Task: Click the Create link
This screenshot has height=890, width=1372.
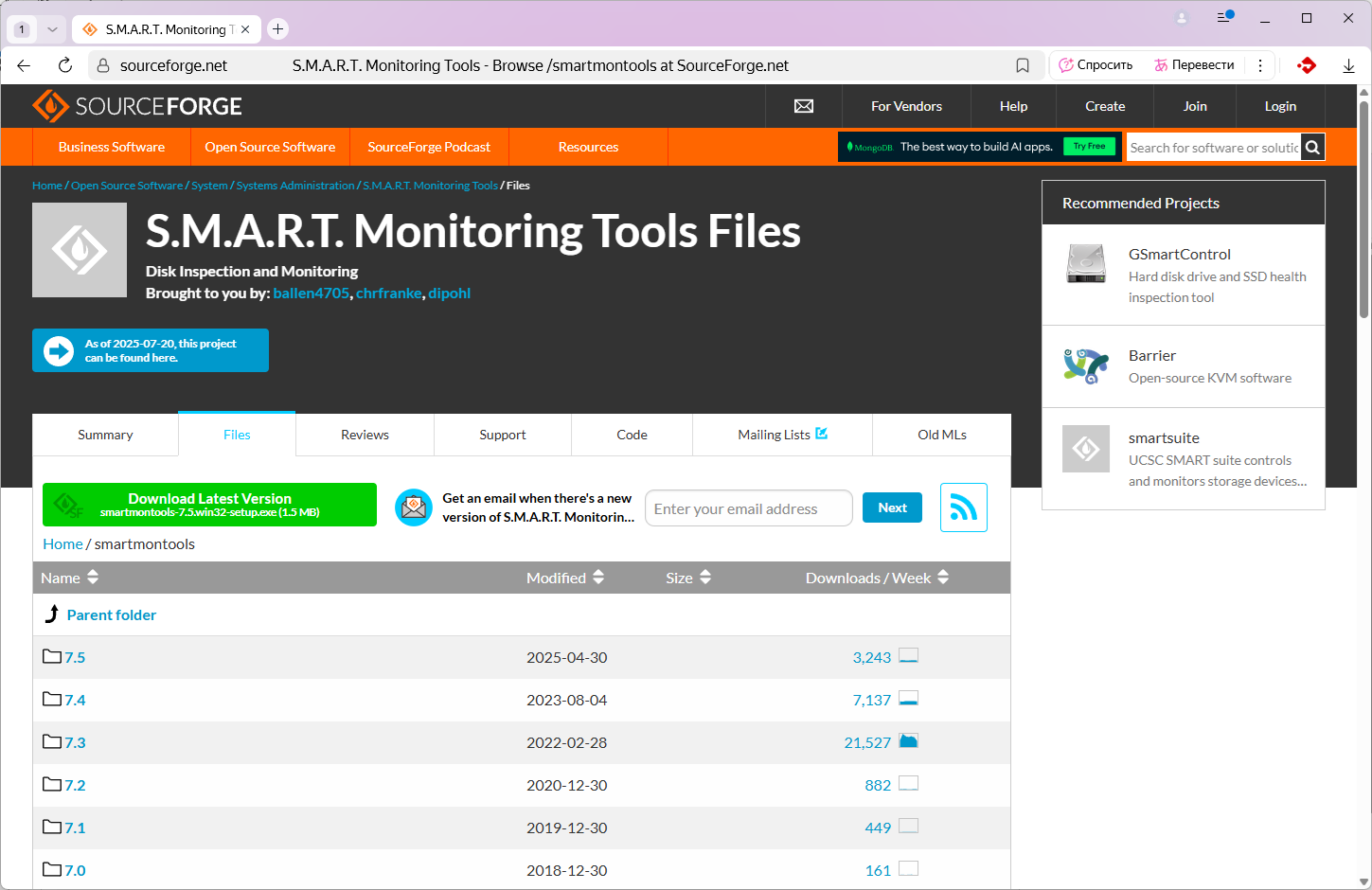Action: (1105, 106)
